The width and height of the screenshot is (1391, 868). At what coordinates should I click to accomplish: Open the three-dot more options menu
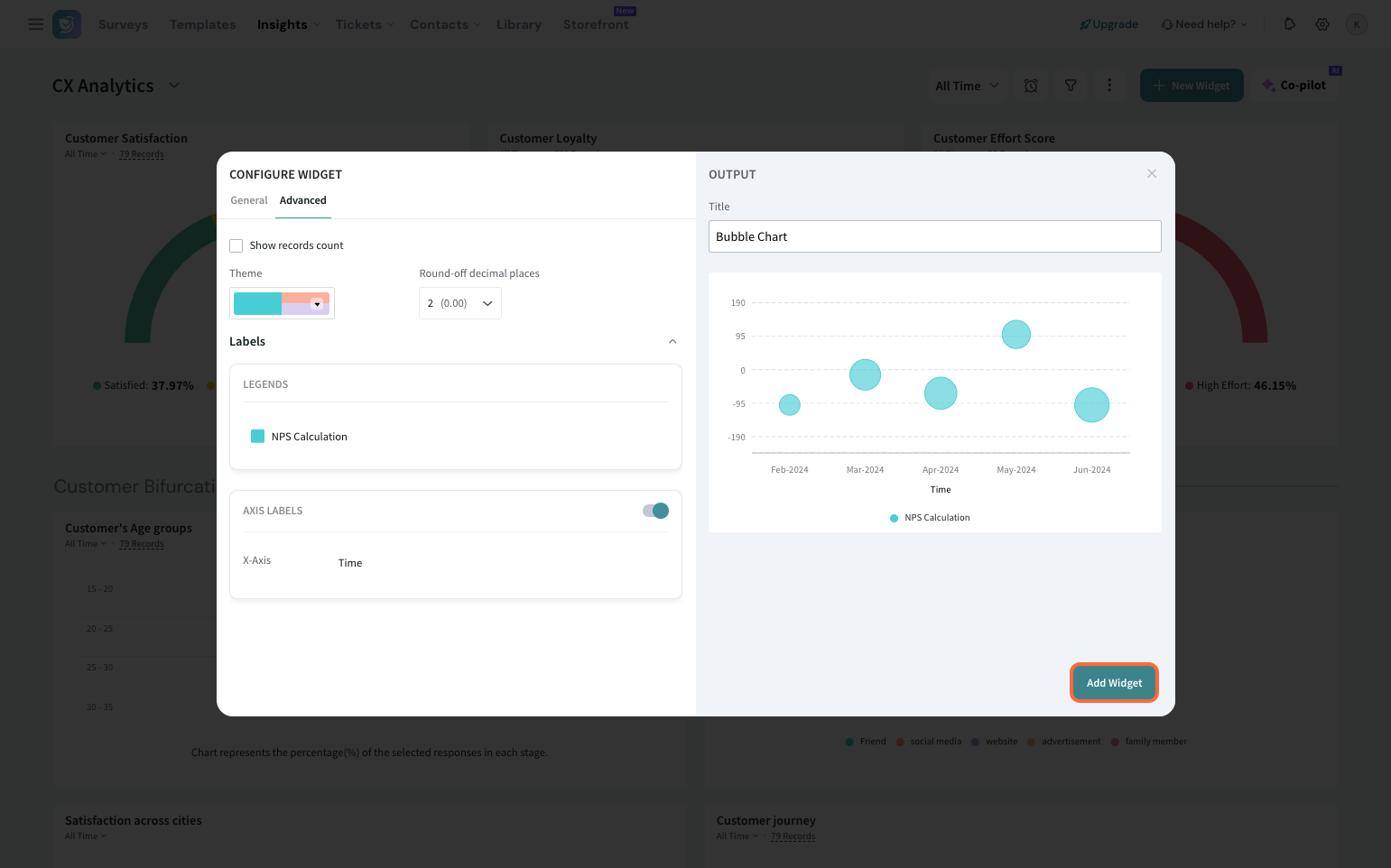pyautogui.click(x=1109, y=86)
